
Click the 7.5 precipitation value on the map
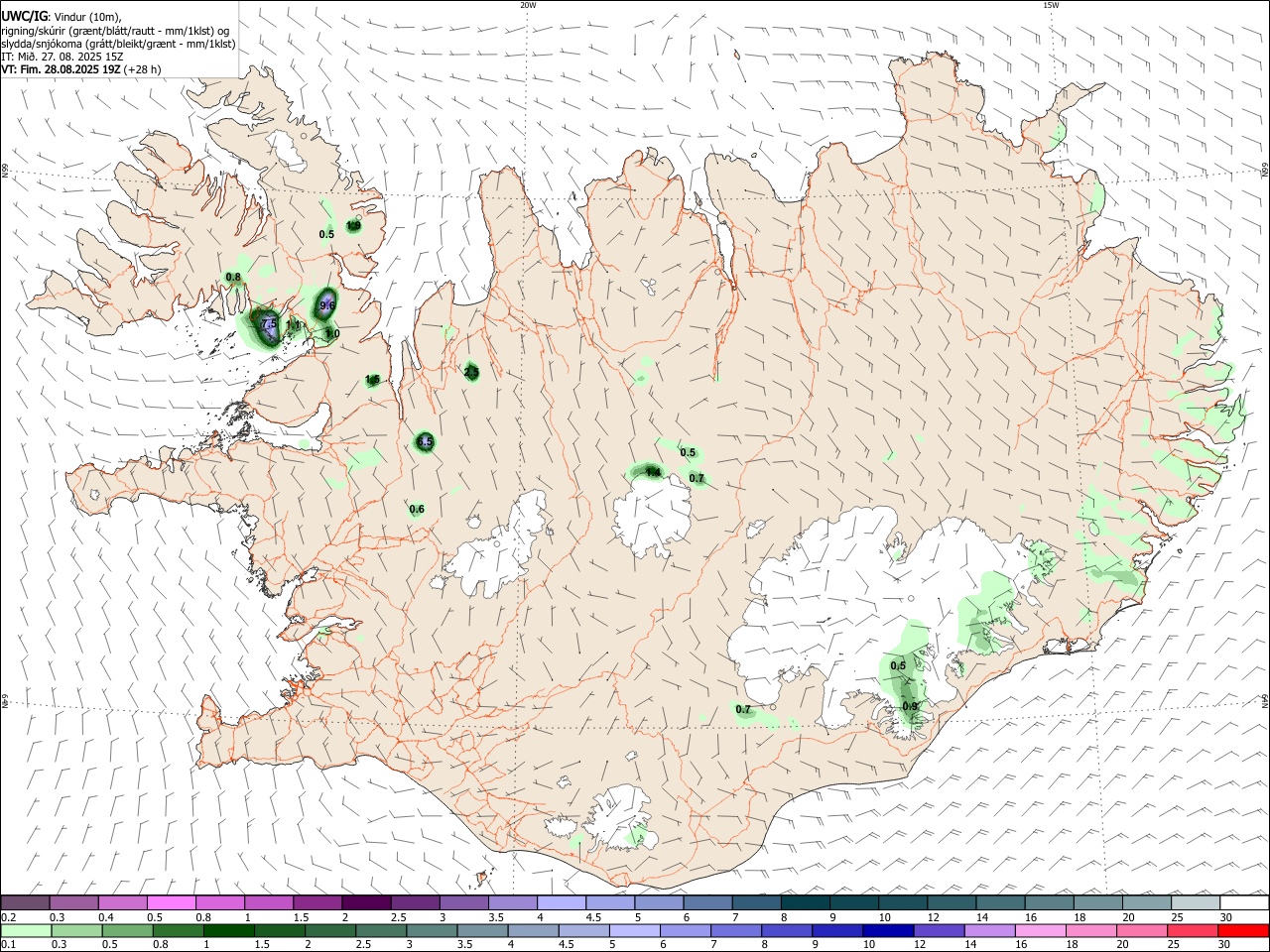[x=268, y=323]
